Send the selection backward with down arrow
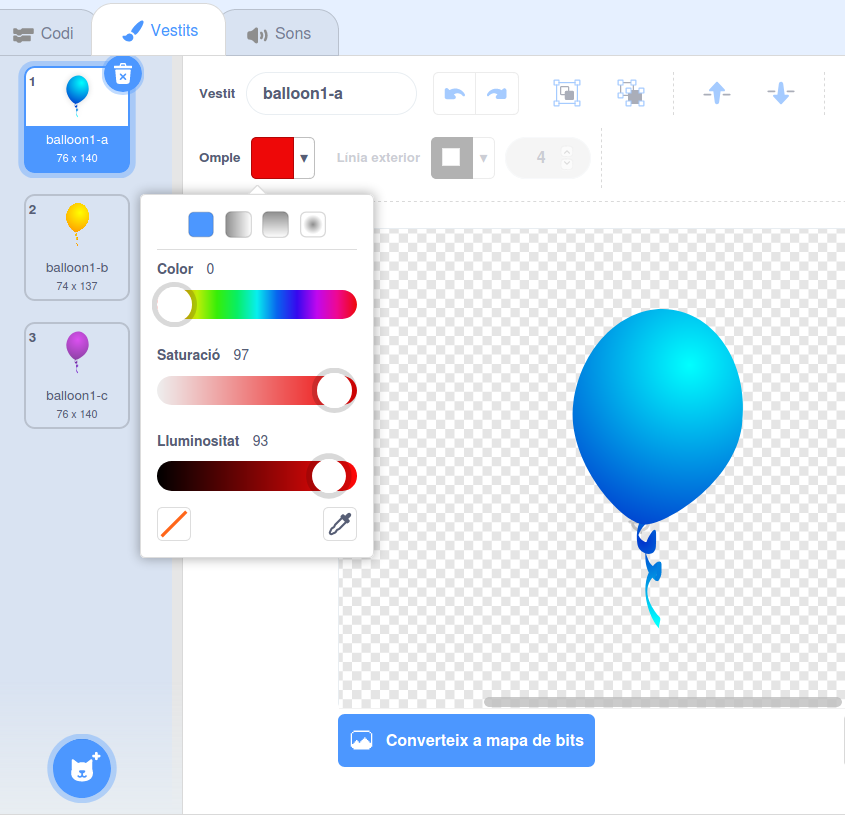 (x=780, y=93)
